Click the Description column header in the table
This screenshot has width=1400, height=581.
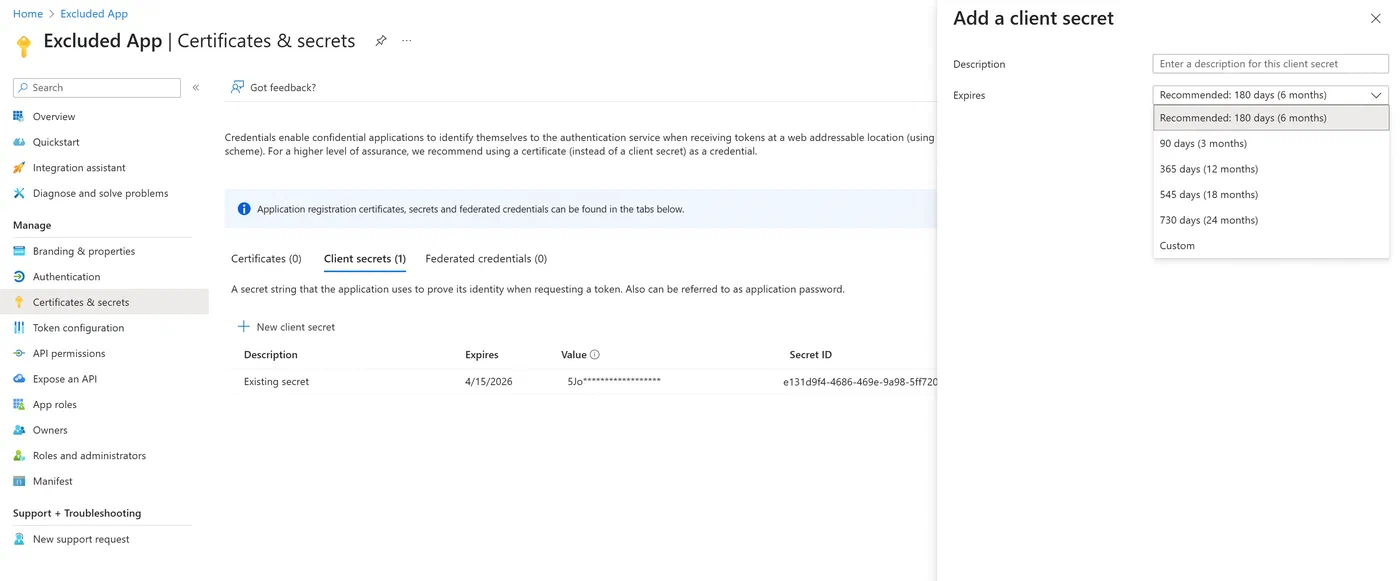tap(271, 355)
